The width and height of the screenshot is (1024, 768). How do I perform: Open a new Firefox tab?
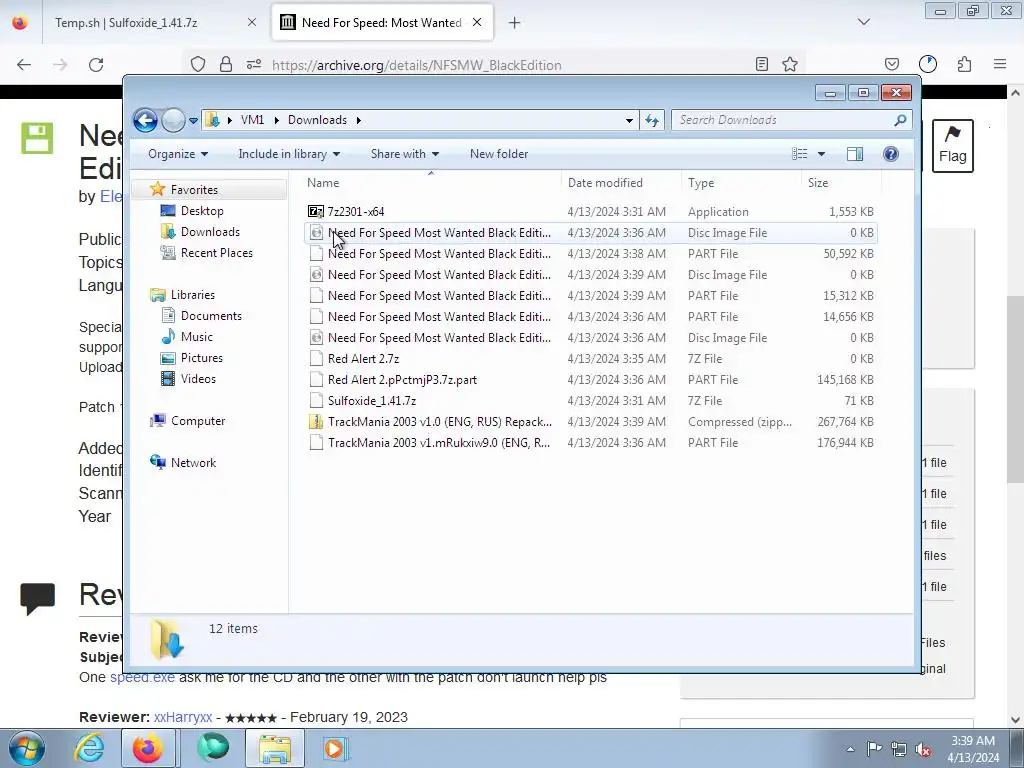click(515, 23)
